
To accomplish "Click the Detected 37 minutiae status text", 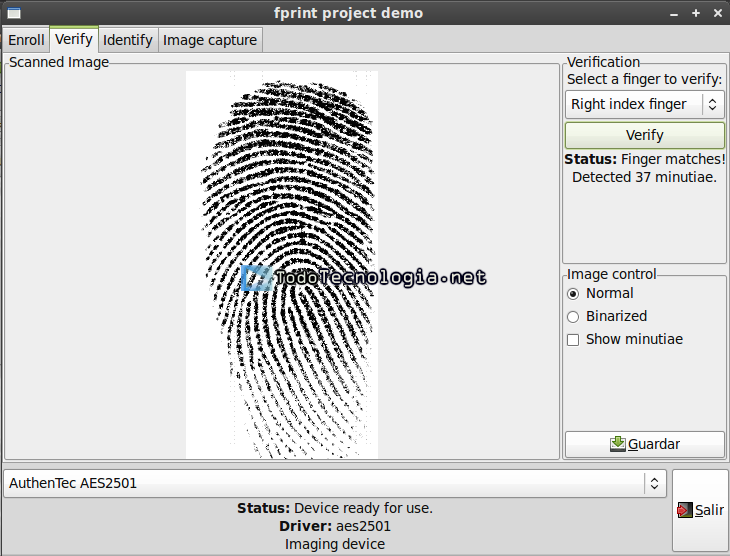I will [x=644, y=177].
